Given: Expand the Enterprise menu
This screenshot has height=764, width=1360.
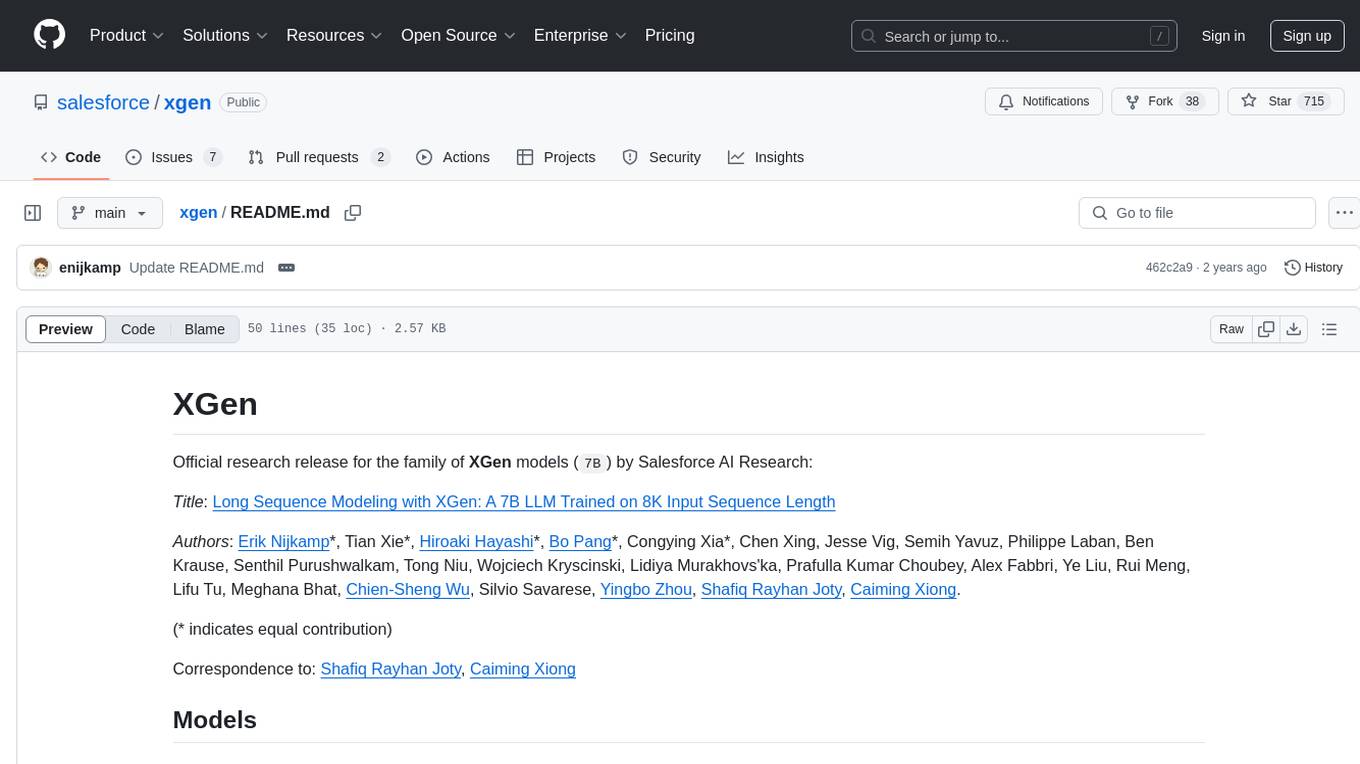Looking at the screenshot, I should tap(580, 35).
